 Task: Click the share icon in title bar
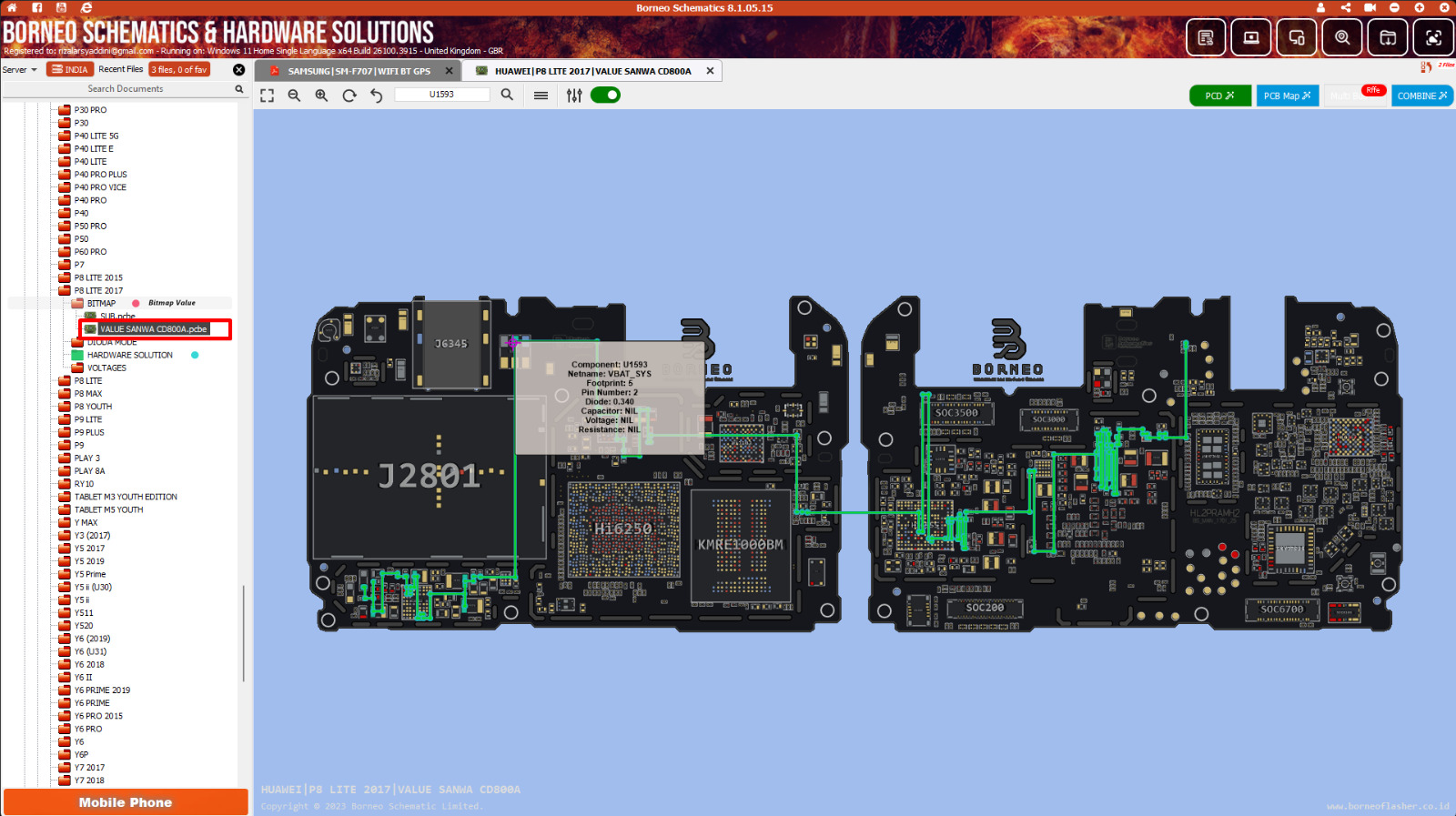1345,7
